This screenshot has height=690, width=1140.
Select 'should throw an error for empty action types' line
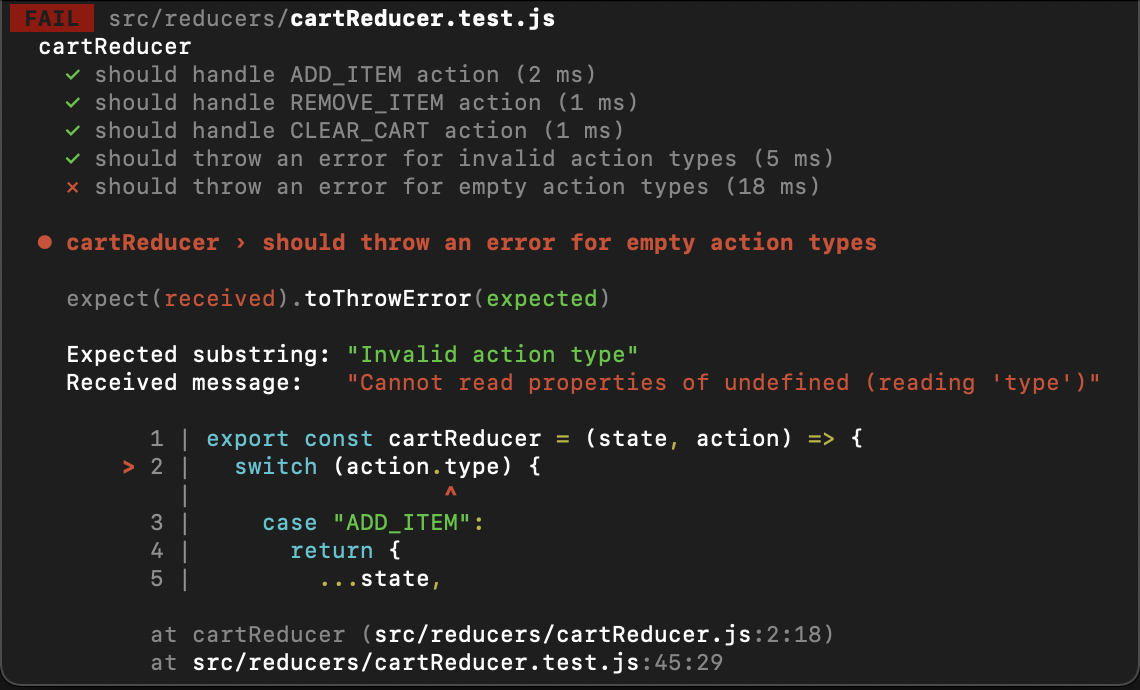pyautogui.click(x=457, y=187)
